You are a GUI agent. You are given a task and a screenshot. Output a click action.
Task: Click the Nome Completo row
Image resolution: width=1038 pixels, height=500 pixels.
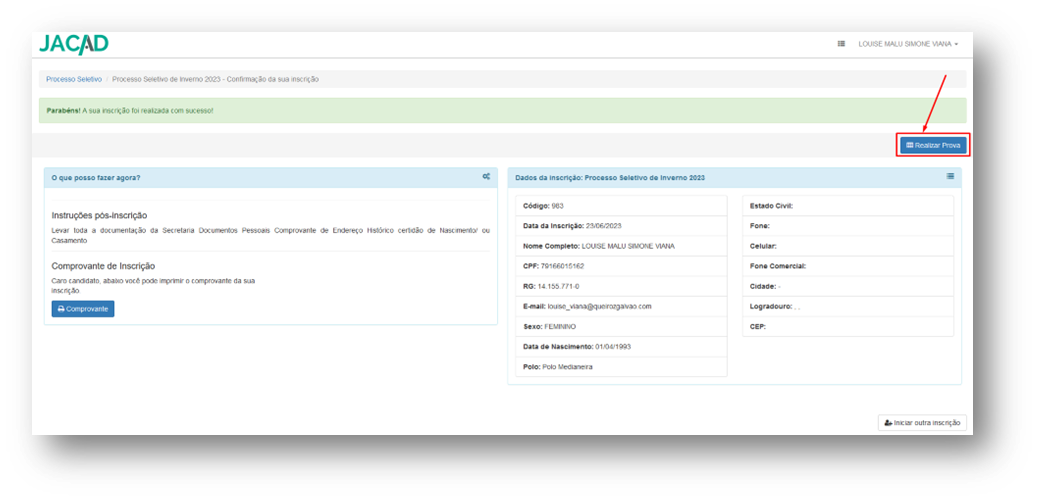(x=620, y=246)
